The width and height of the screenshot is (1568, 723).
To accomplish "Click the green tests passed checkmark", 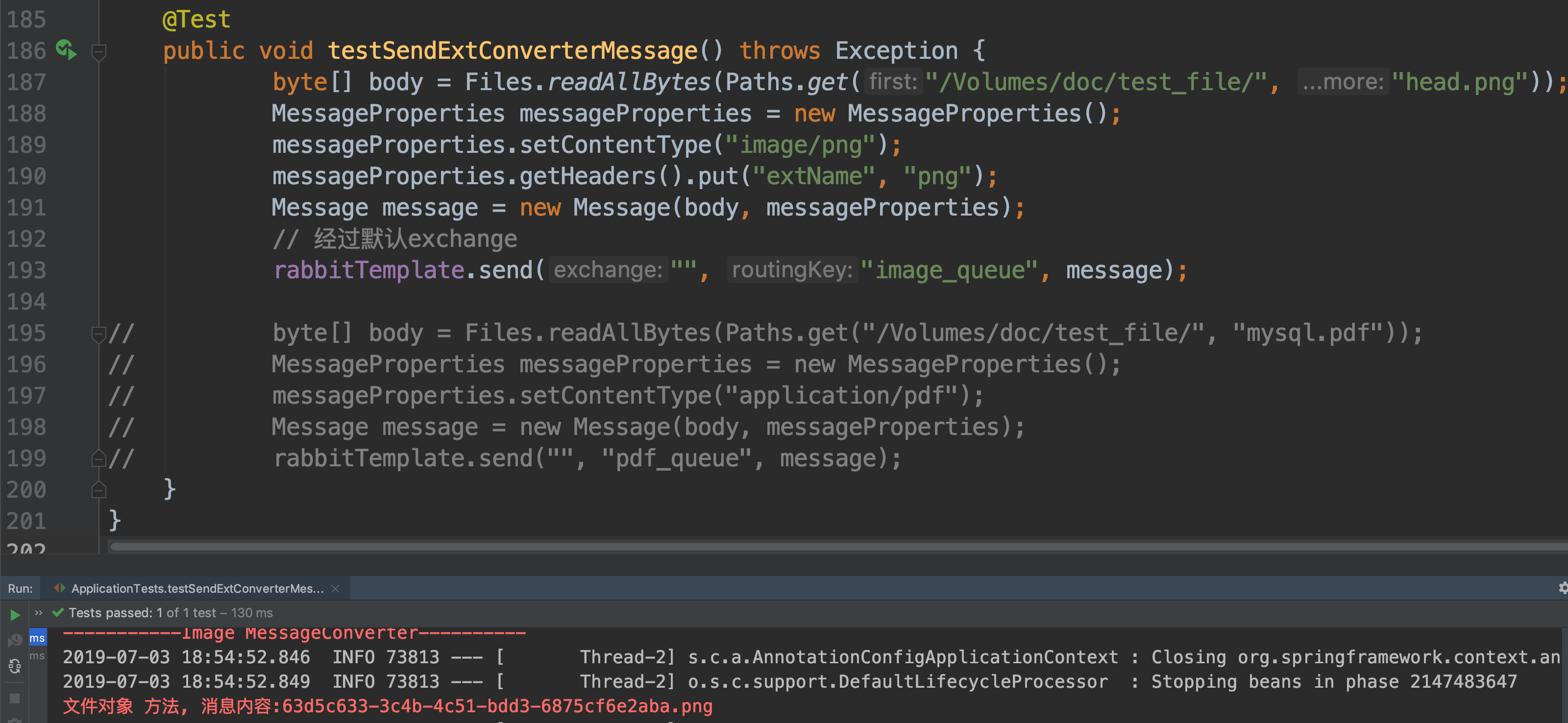I will click(x=58, y=612).
